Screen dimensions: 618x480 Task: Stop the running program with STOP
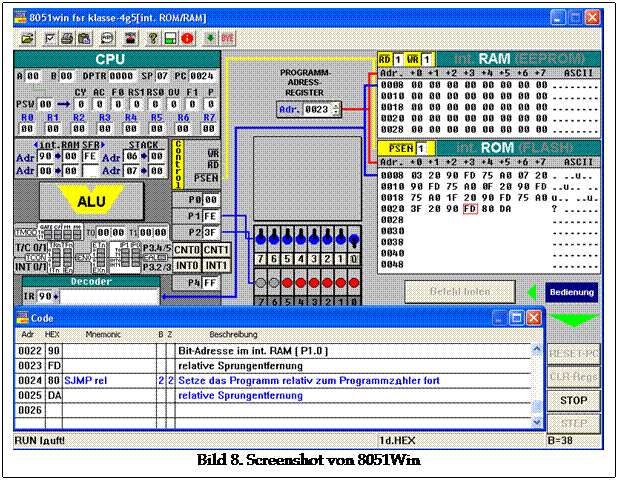click(574, 400)
